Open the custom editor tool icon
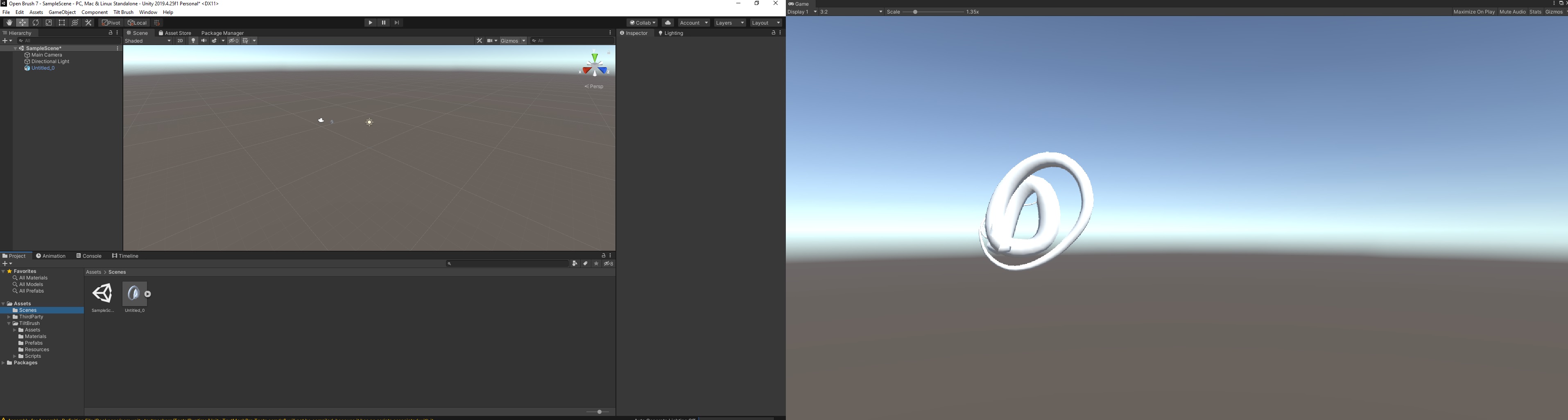This screenshot has width=1568, height=420. pos(88,22)
